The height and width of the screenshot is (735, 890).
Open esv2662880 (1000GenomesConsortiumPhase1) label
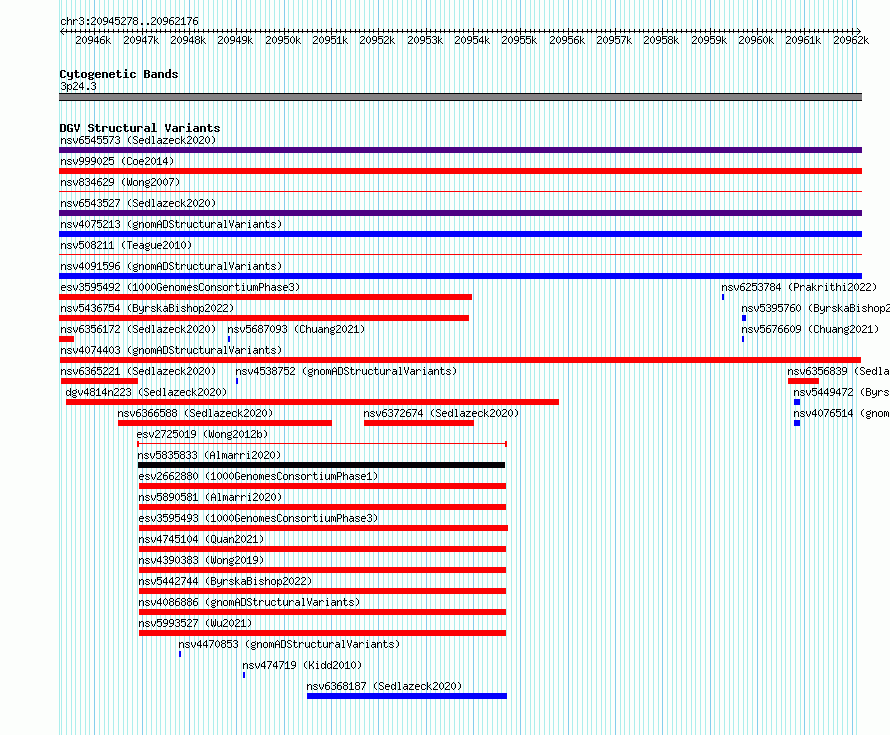point(258,476)
